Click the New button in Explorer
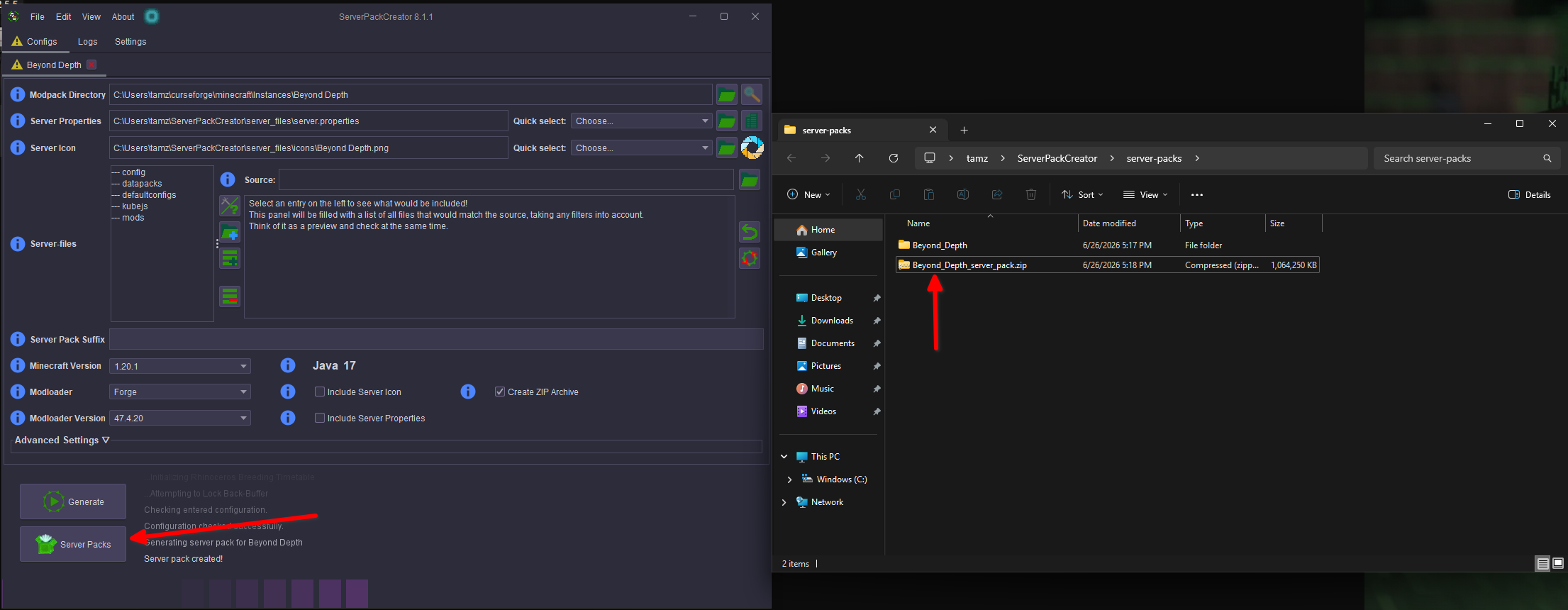The width and height of the screenshot is (1568, 610). pos(808,194)
